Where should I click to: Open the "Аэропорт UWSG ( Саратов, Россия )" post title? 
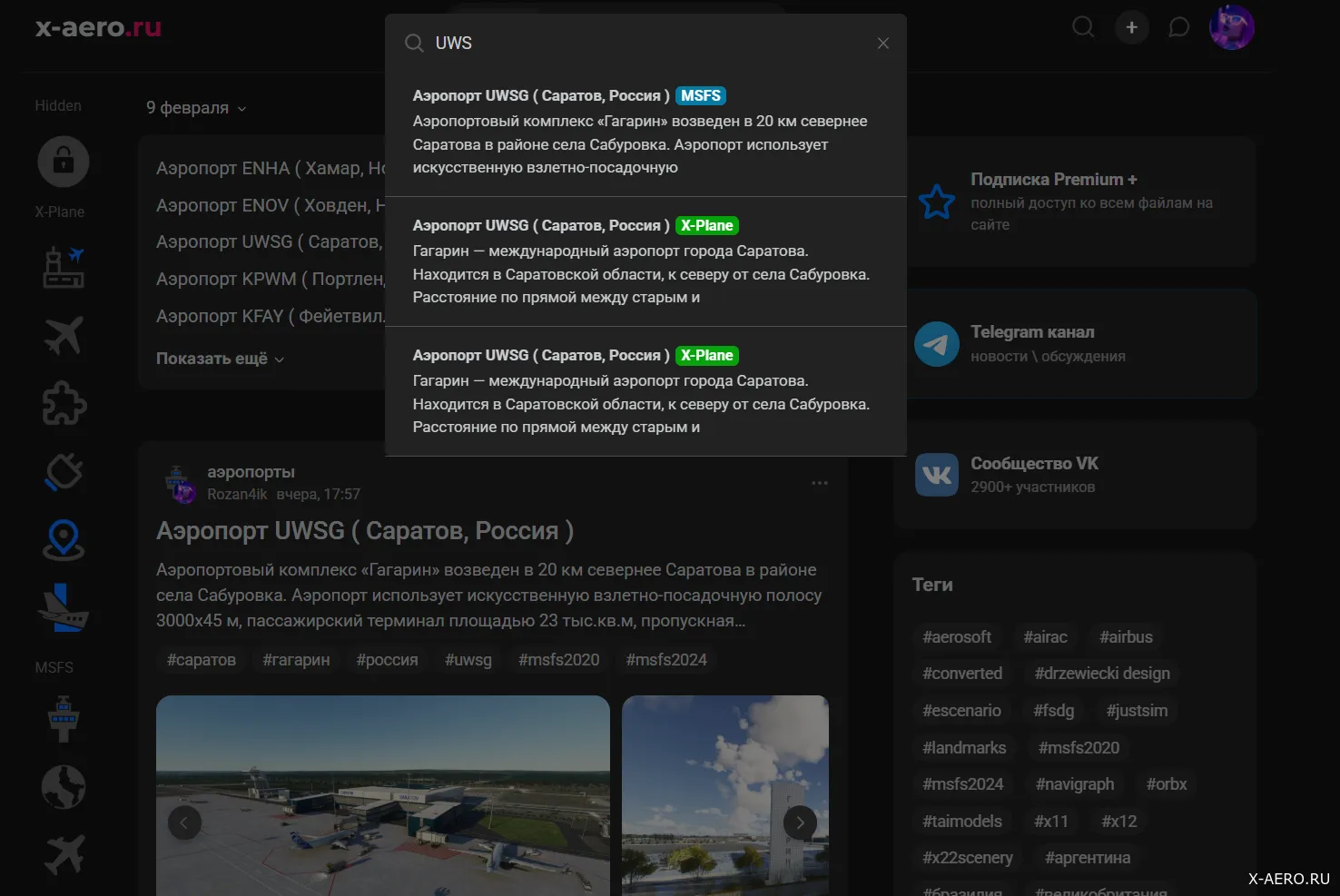(365, 531)
